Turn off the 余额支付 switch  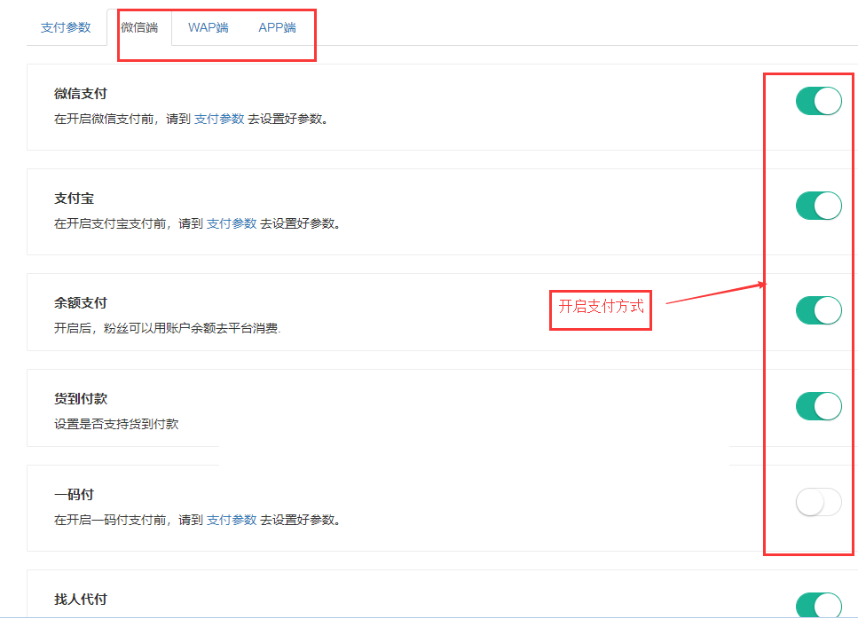819,310
